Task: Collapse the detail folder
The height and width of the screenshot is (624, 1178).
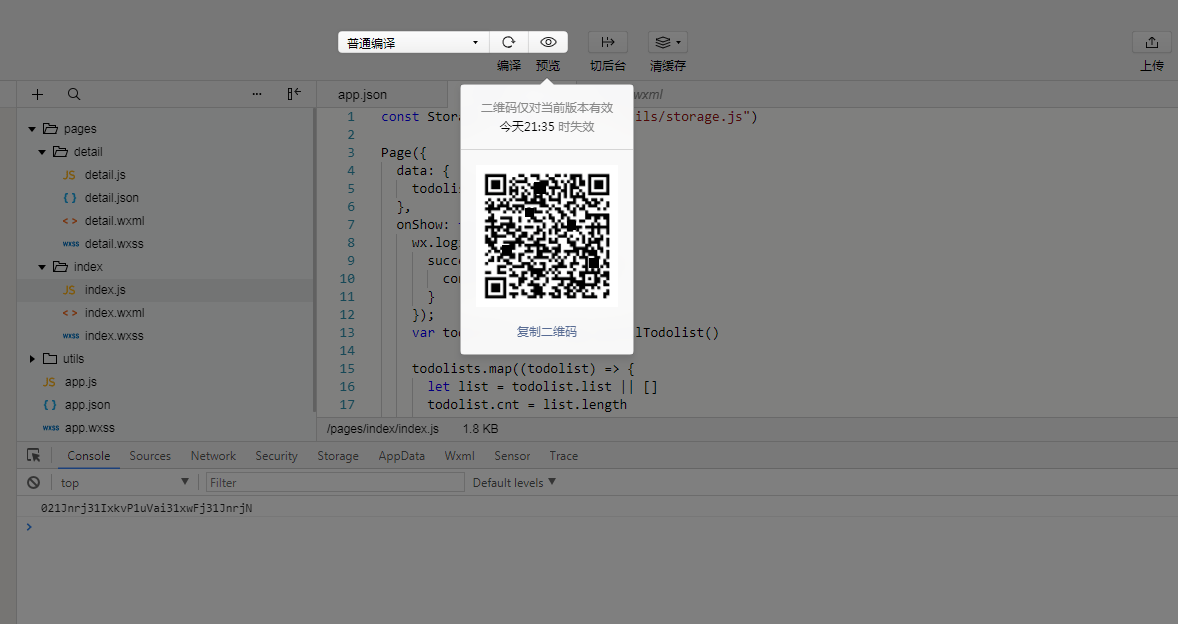Action: pyautogui.click(x=42, y=152)
